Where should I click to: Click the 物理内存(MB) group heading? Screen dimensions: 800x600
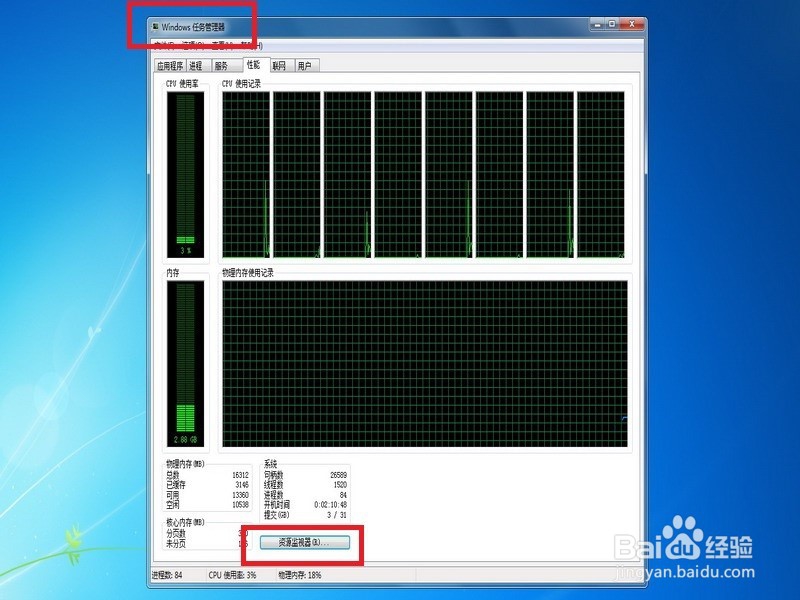tap(185, 464)
